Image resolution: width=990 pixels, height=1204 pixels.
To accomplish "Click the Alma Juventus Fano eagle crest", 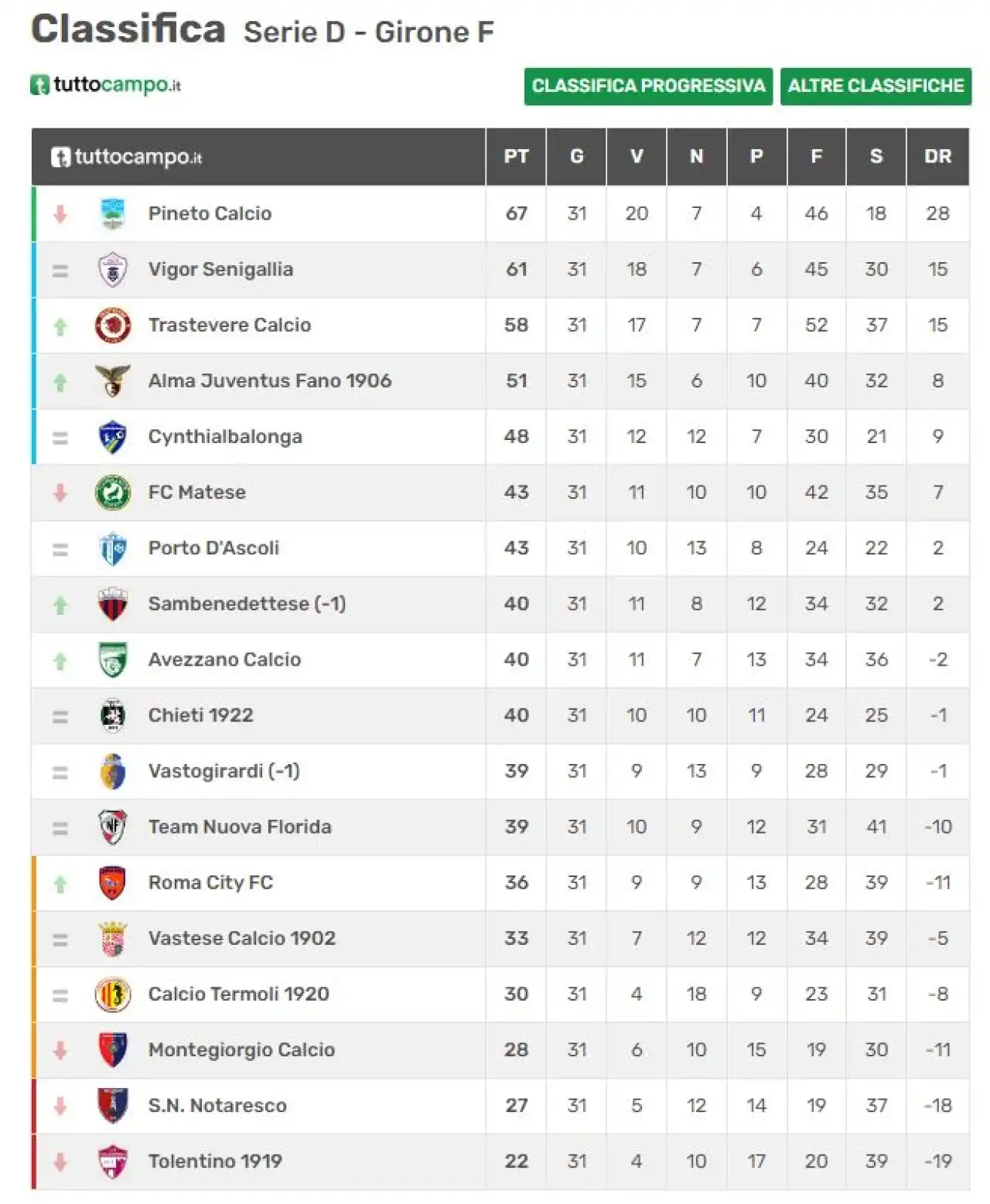I will tap(113, 381).
